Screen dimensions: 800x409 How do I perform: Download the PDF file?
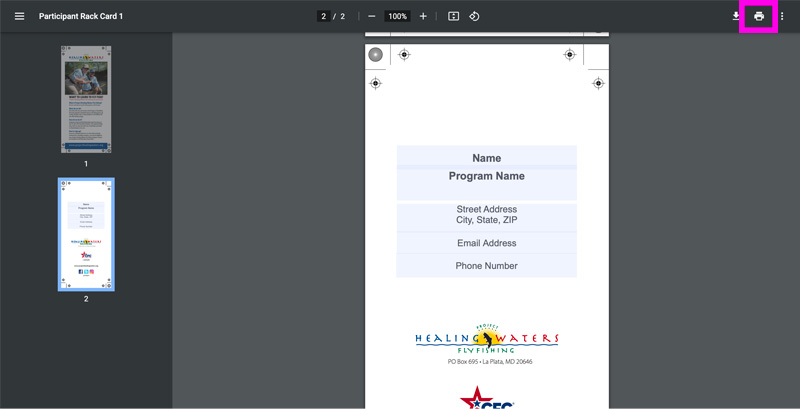click(x=736, y=16)
